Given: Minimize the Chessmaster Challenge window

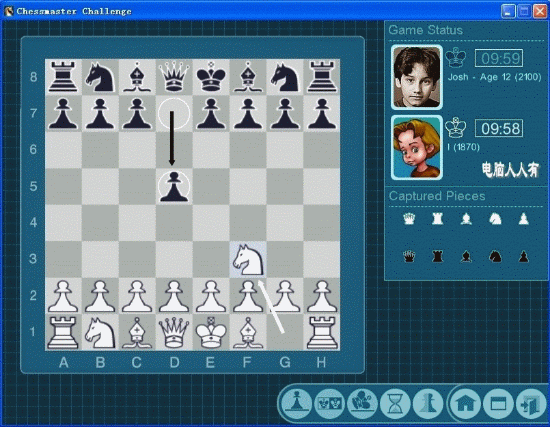Looking at the screenshot, I should [x=508, y=11].
